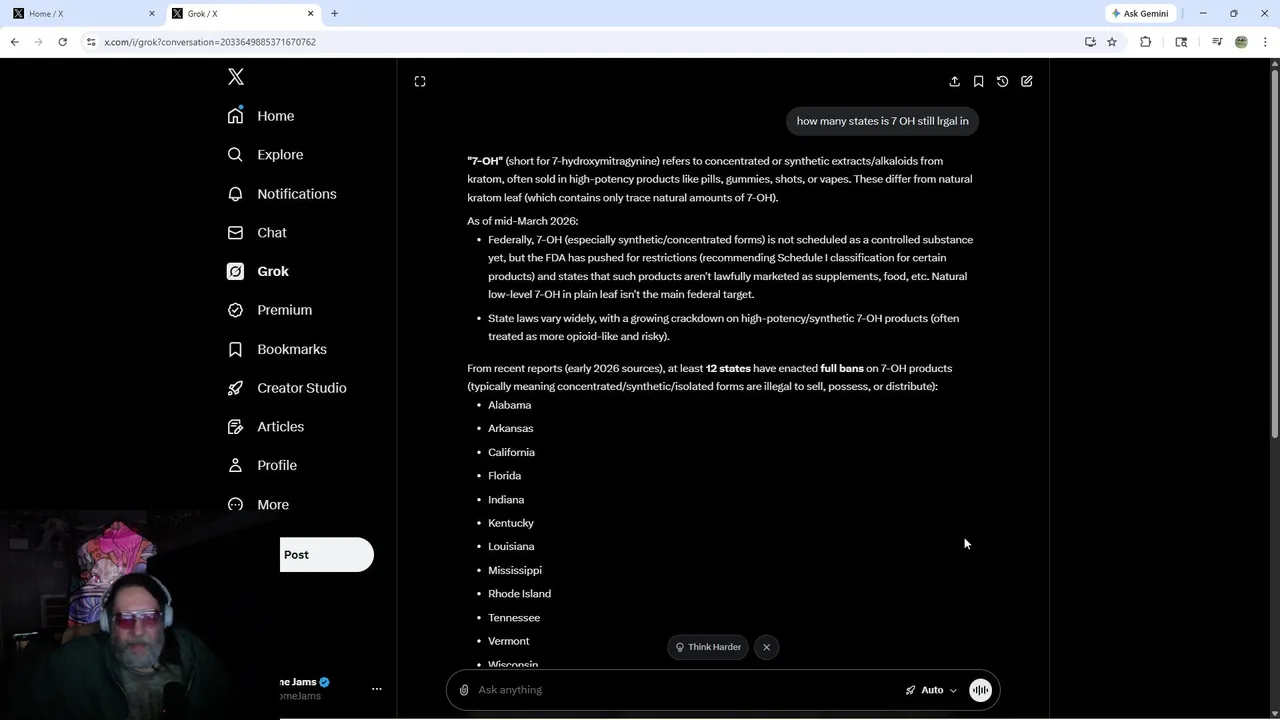Start voice mode with waveform button
1280x720 pixels.
[980, 690]
